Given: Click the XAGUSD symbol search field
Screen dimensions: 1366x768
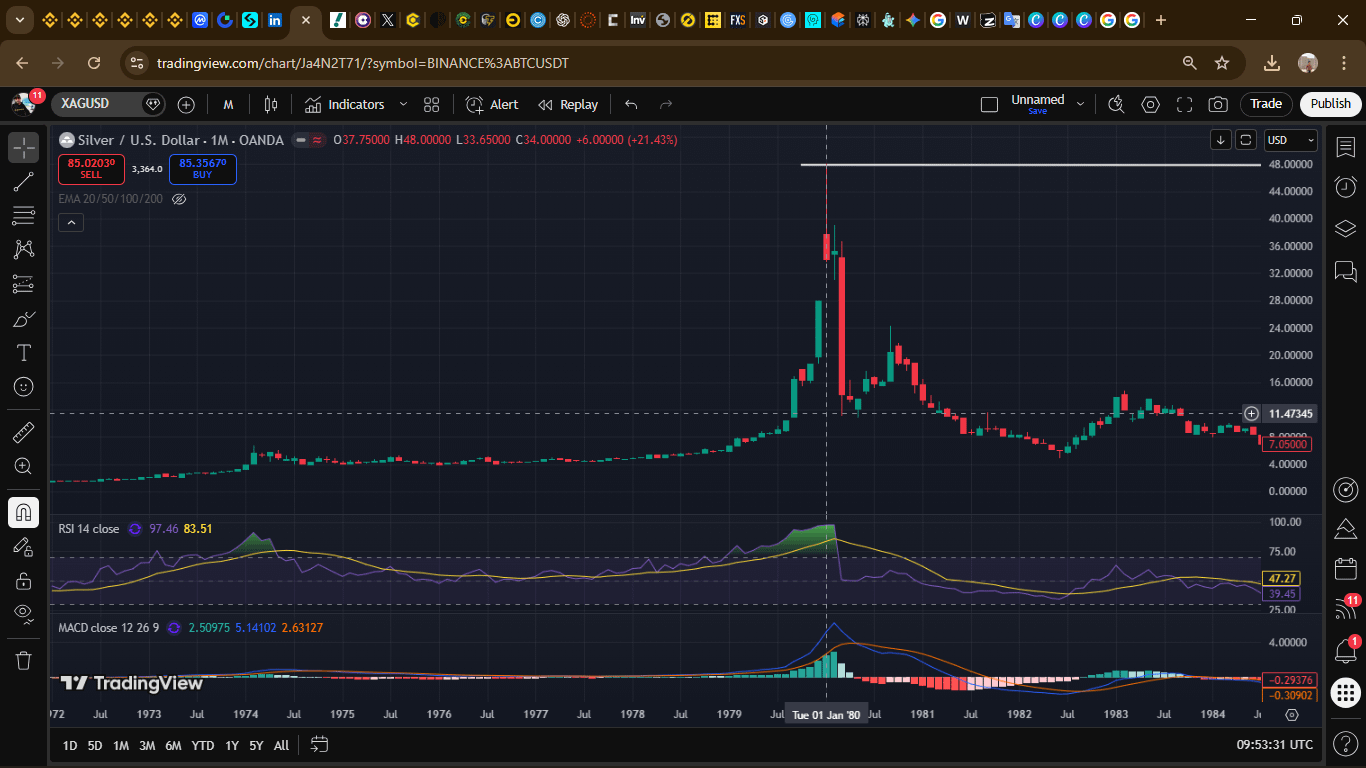Looking at the screenshot, I should [x=108, y=104].
